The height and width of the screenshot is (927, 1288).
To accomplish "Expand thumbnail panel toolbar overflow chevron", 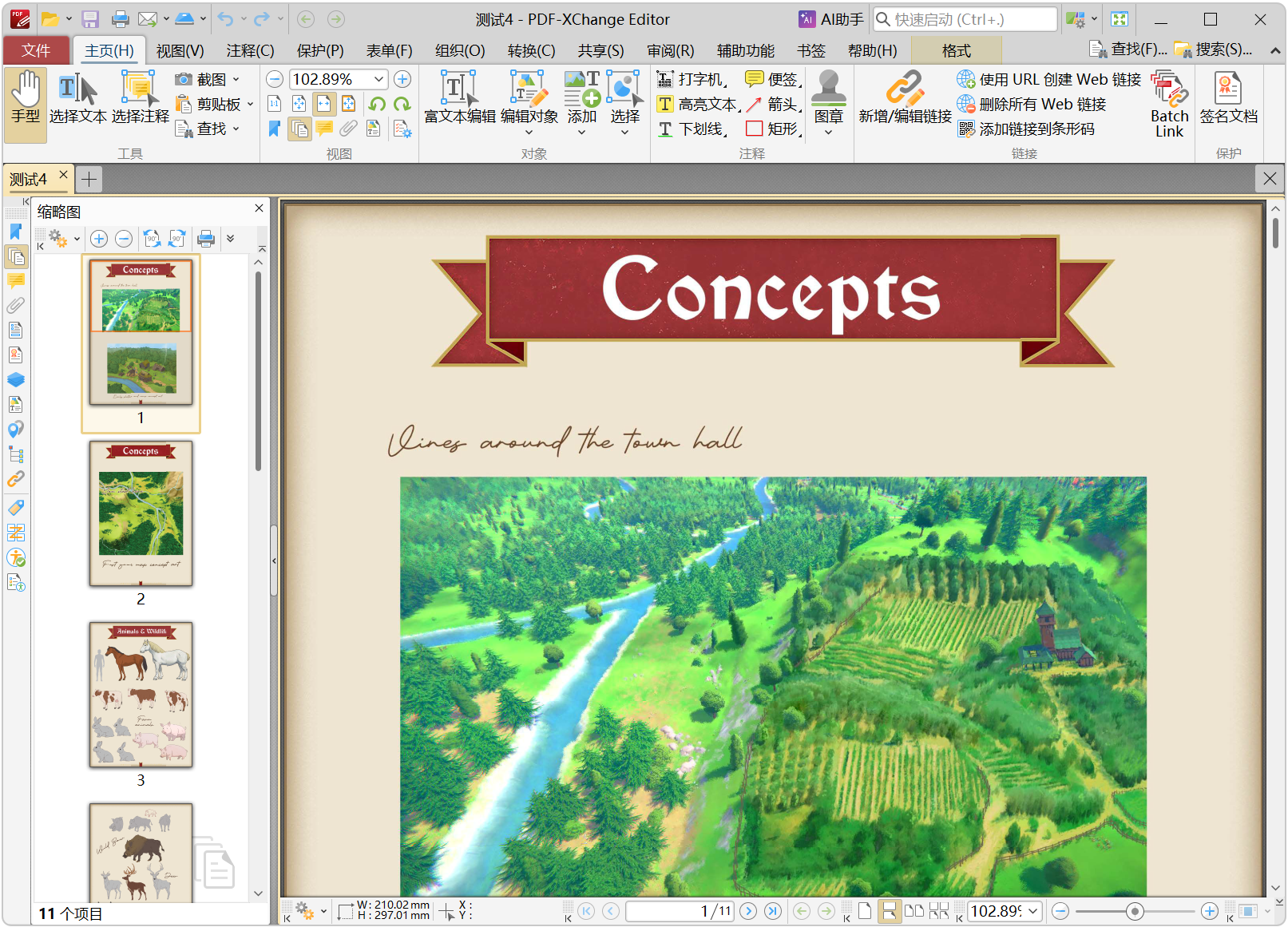I will (x=231, y=238).
